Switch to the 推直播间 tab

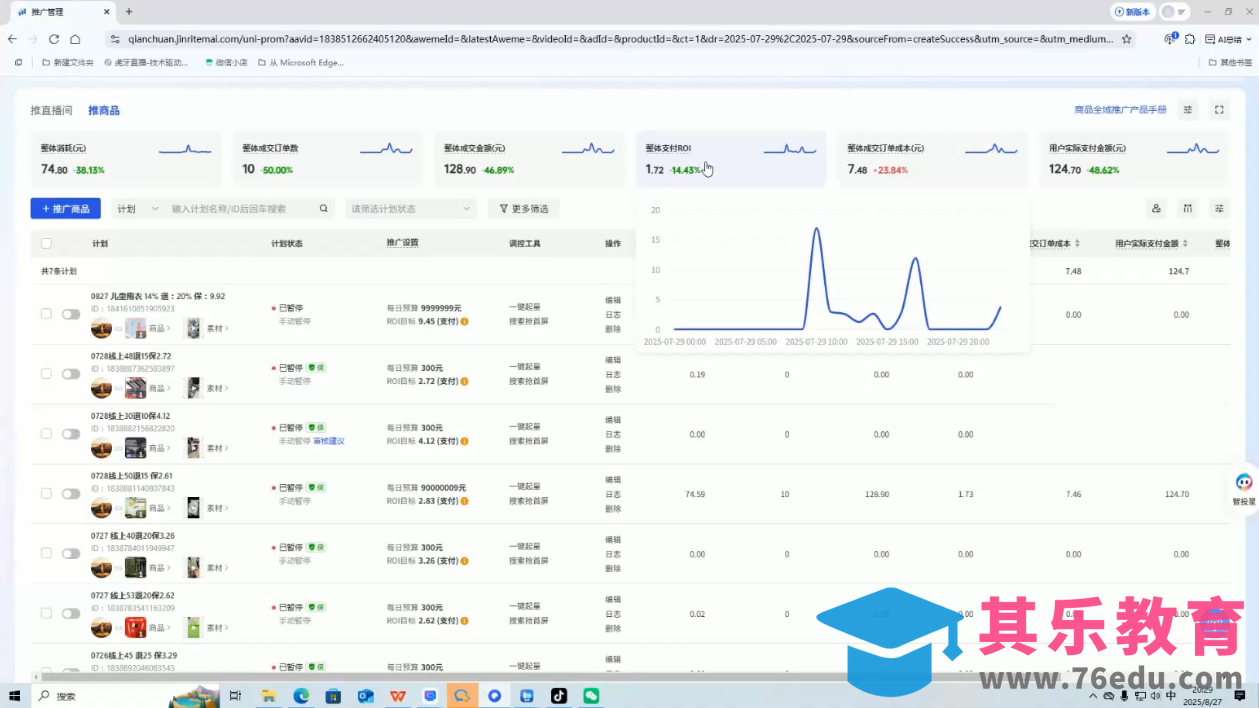(51, 110)
